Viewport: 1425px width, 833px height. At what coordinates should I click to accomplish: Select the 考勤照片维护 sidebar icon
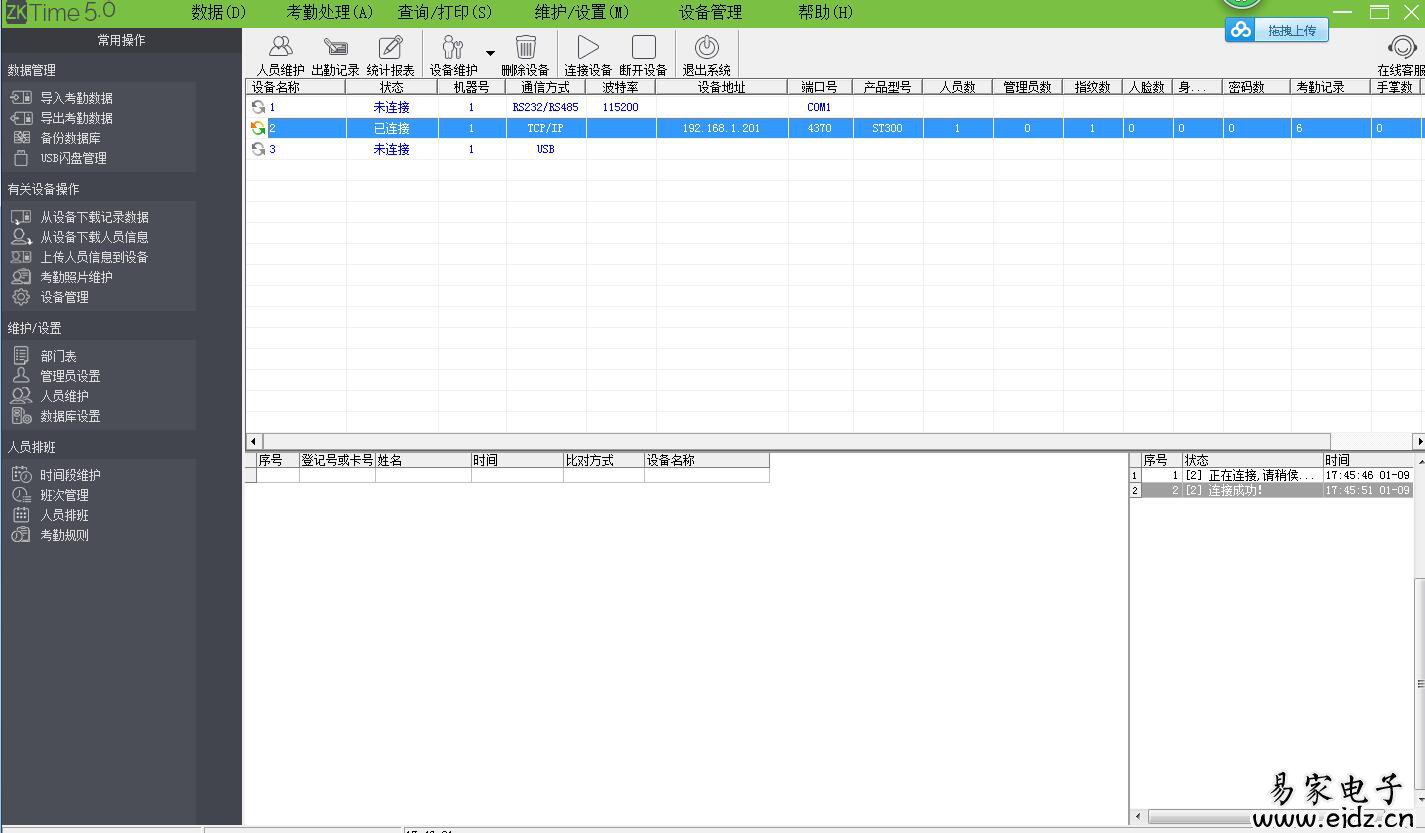click(21, 277)
